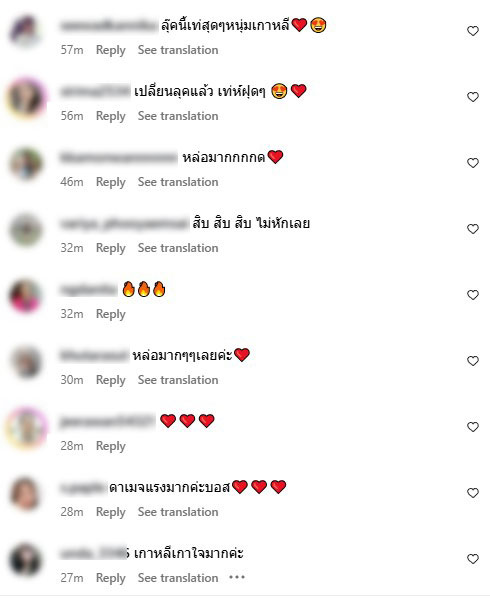
Task: Open avatar of the bottom 27m commenter
Action: pyautogui.click(x=25, y=559)
